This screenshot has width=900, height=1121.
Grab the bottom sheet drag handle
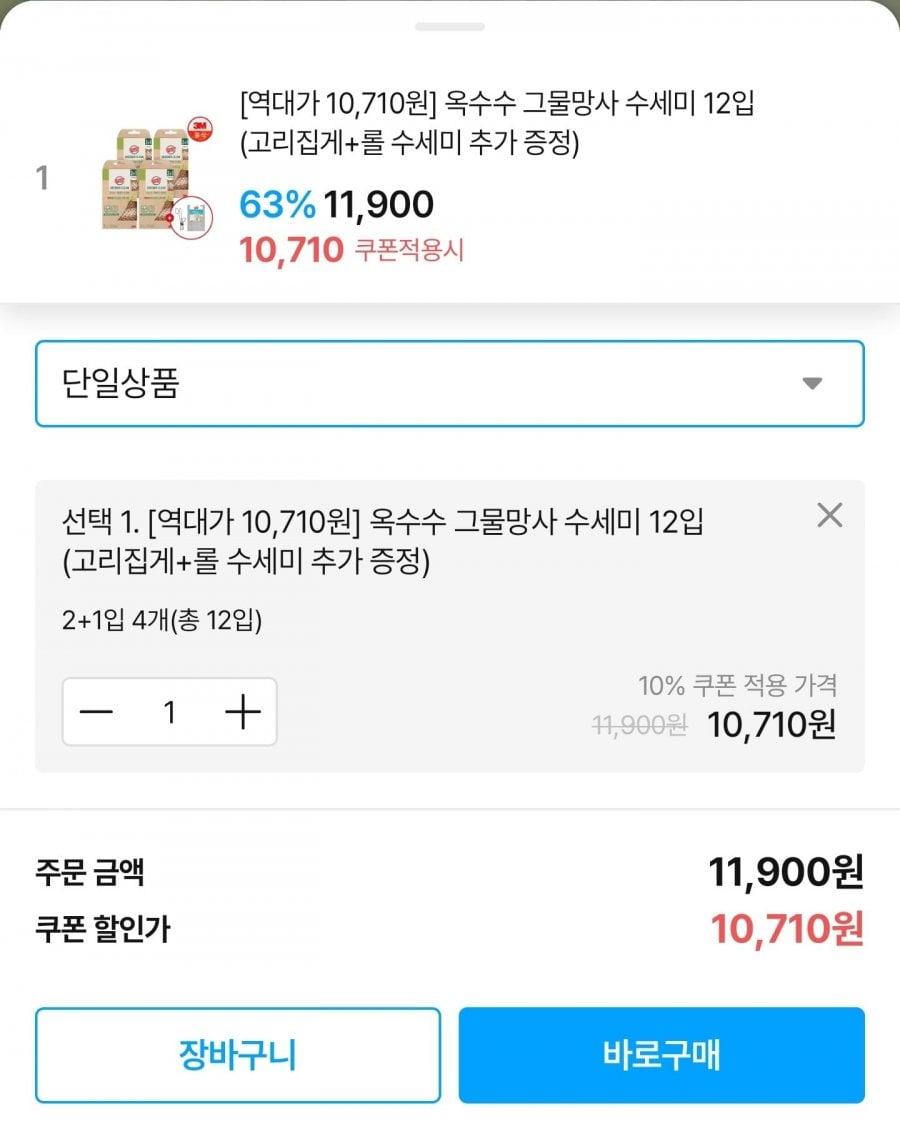[x=450, y=26]
